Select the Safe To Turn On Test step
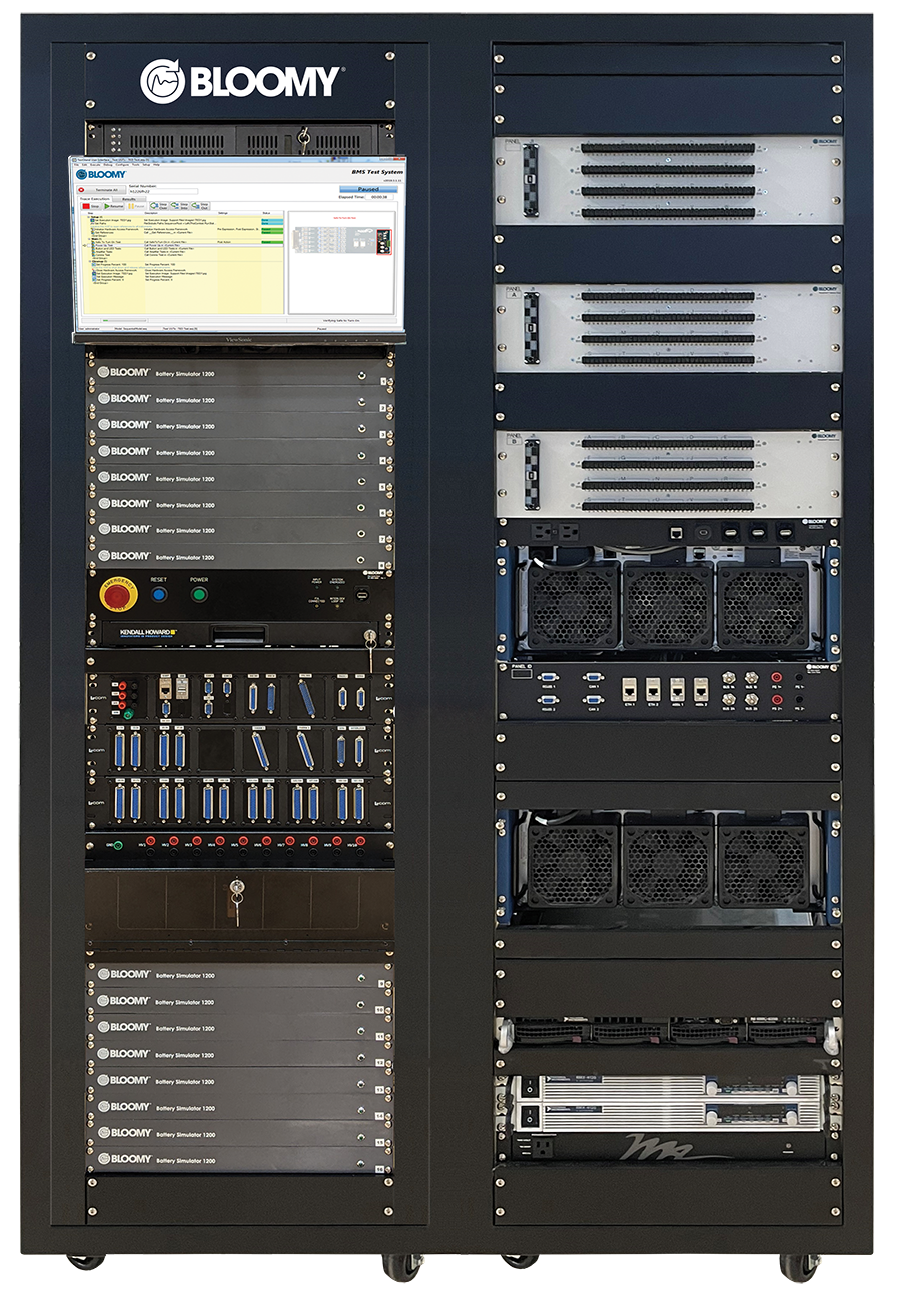Screen dimensions: 900x1296 [x=106, y=242]
